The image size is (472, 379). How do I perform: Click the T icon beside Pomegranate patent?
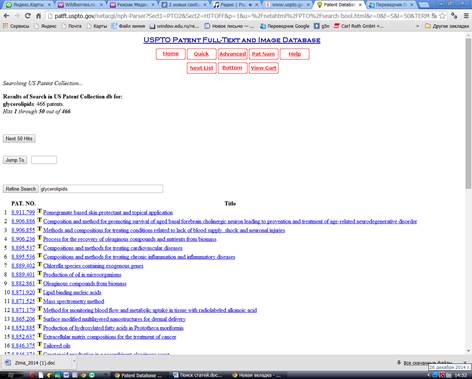click(40, 211)
